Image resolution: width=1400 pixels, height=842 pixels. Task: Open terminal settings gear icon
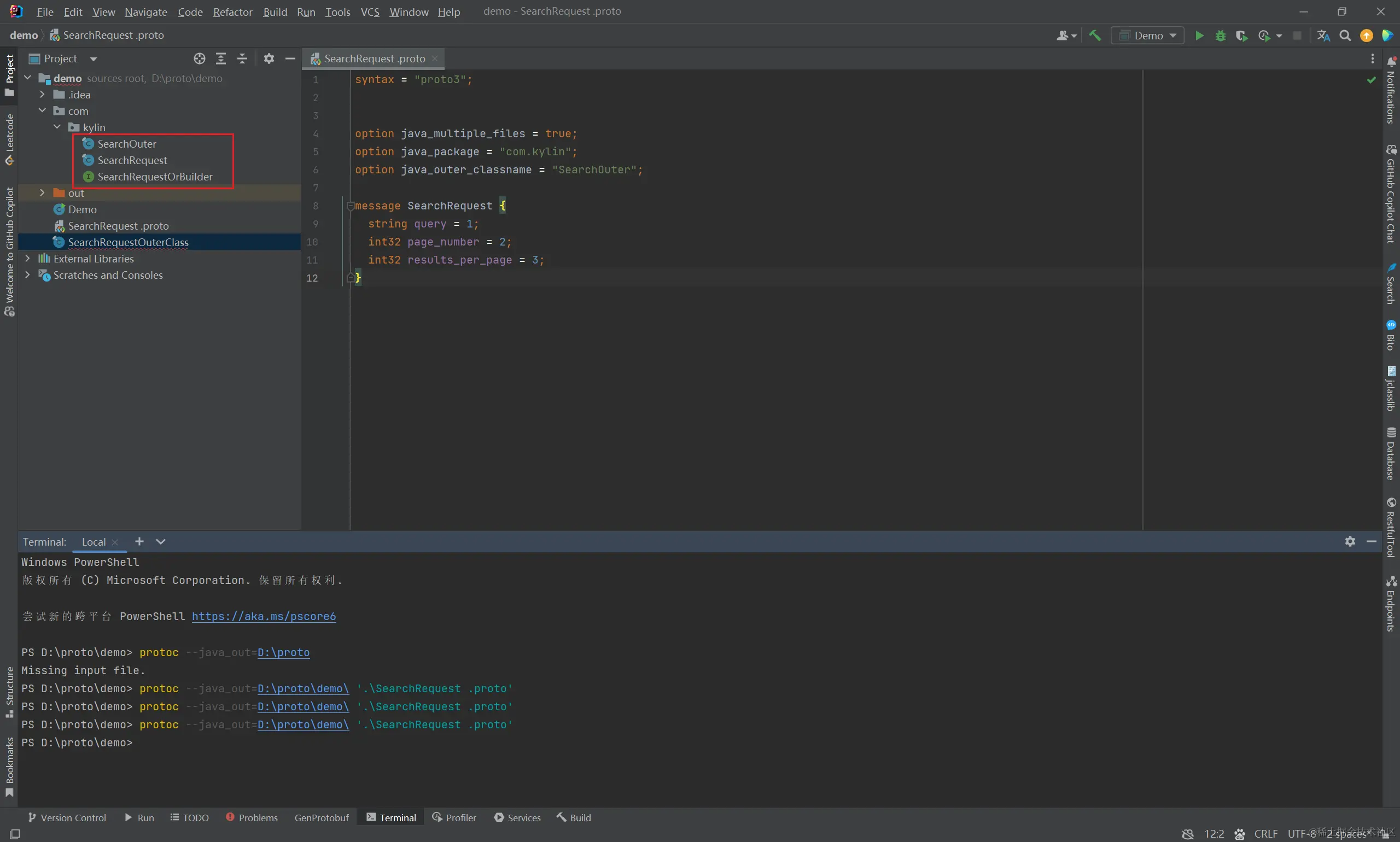coord(1350,541)
